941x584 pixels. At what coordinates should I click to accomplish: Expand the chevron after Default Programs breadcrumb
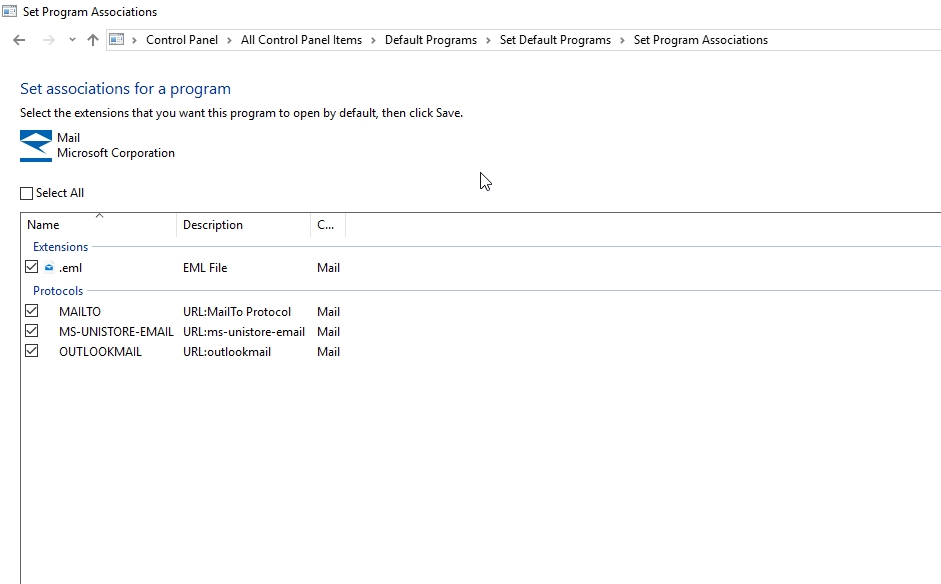(489, 40)
